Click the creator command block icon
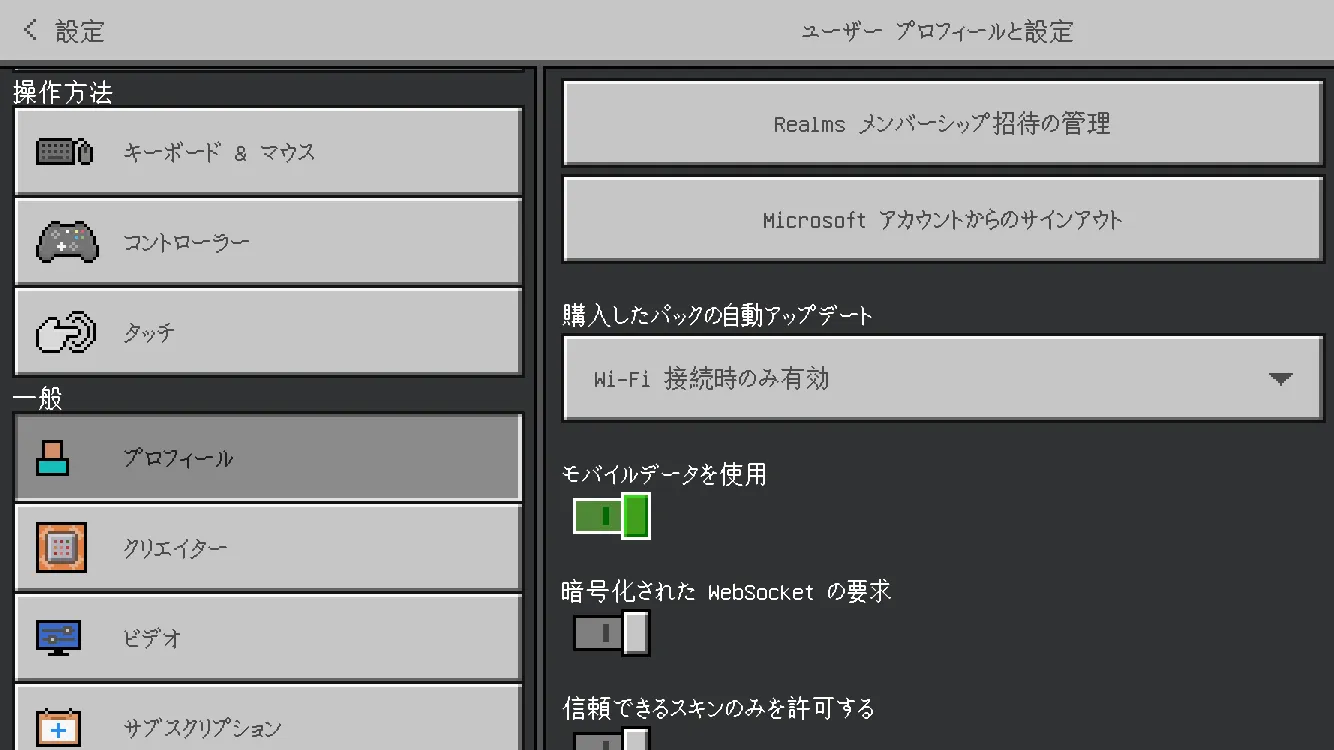This screenshot has width=1334, height=750. 61,548
